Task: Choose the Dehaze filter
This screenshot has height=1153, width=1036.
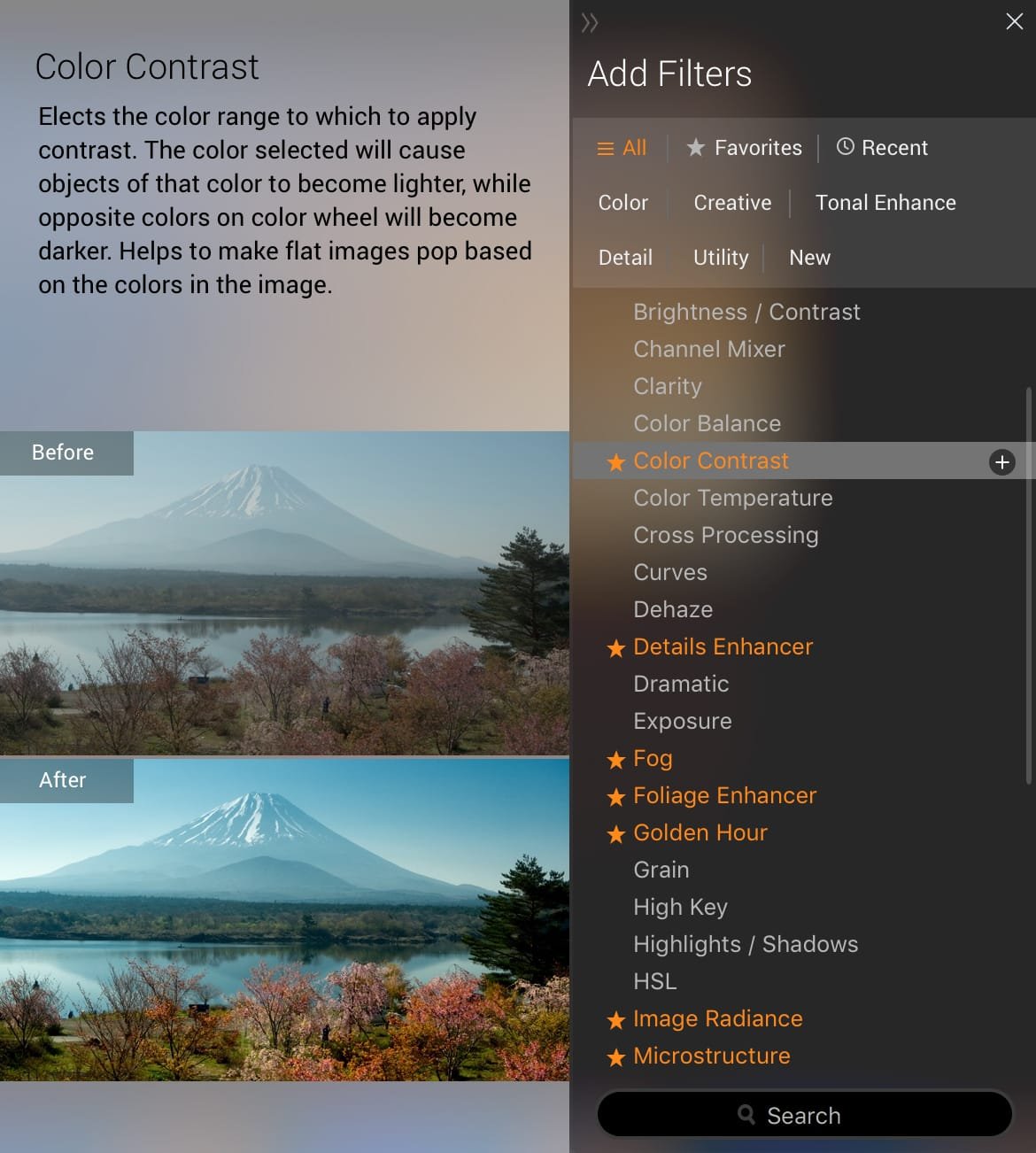Action: (x=673, y=609)
